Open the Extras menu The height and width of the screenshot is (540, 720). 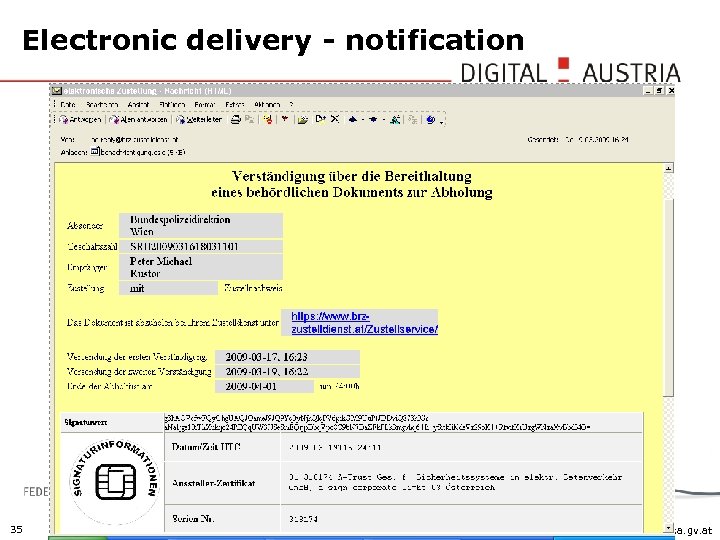click(235, 105)
